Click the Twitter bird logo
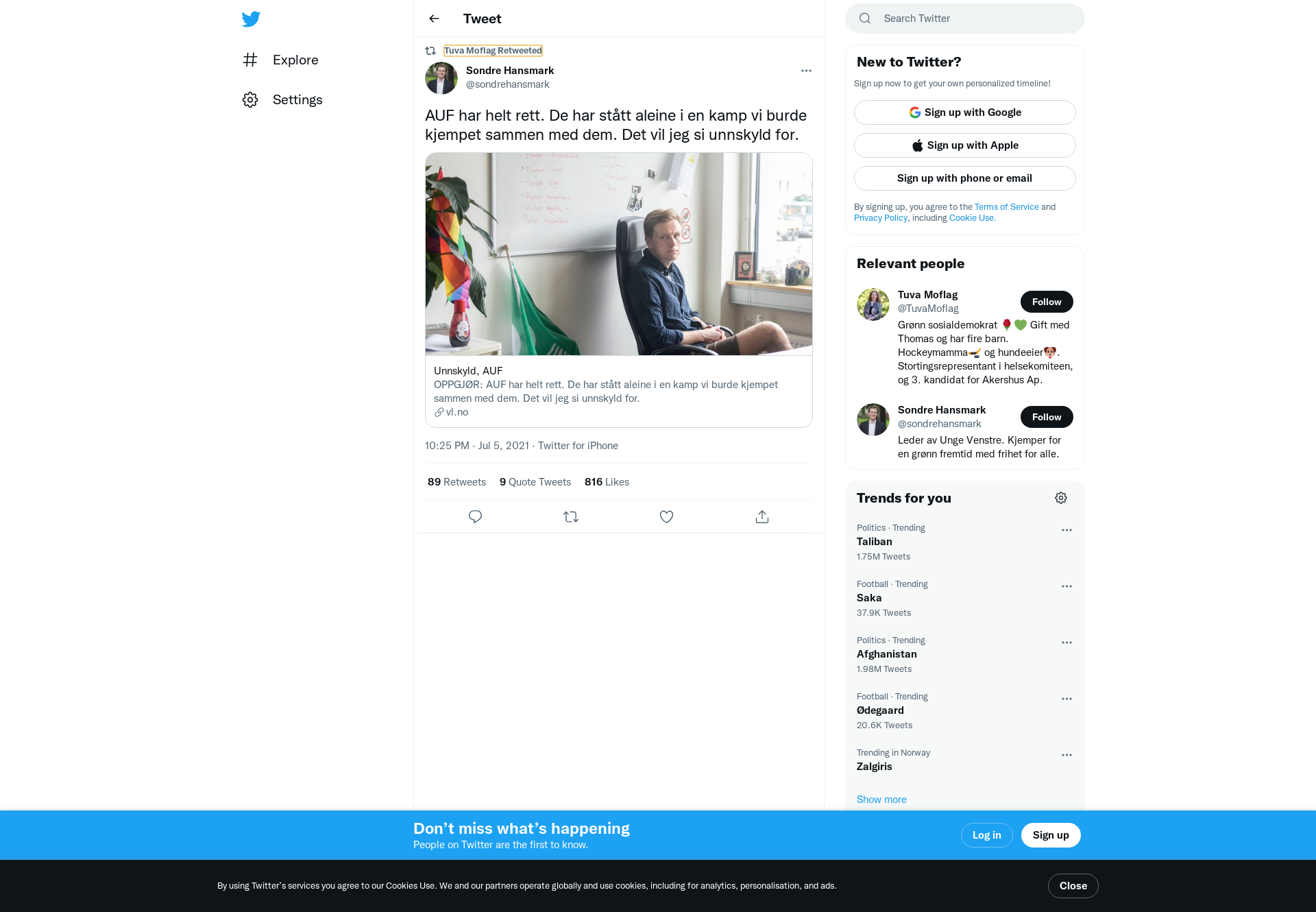Viewport: 1316px width, 912px height. pyautogui.click(x=251, y=19)
